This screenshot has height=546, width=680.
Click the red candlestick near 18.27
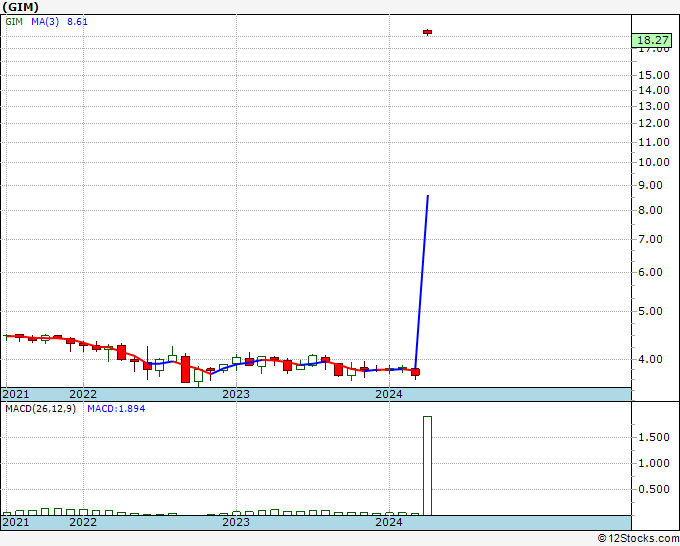(427, 32)
